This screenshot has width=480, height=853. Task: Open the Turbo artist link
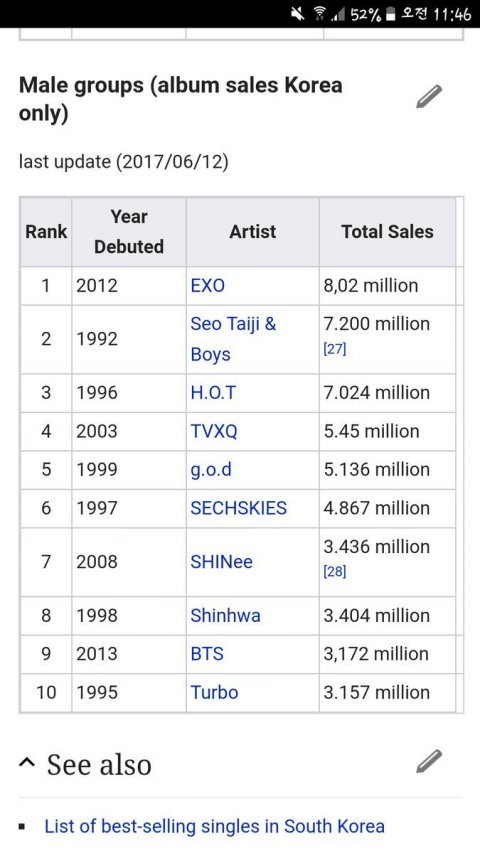(214, 693)
